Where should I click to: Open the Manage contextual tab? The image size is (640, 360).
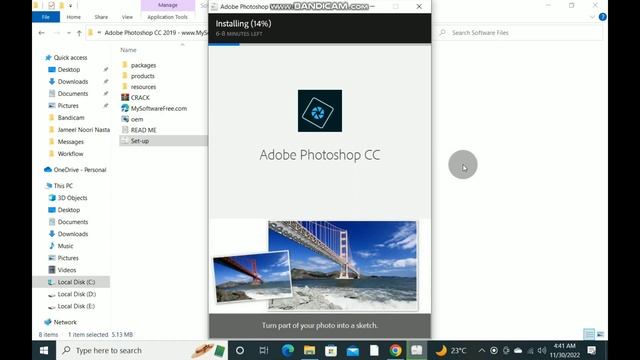[x=168, y=5]
